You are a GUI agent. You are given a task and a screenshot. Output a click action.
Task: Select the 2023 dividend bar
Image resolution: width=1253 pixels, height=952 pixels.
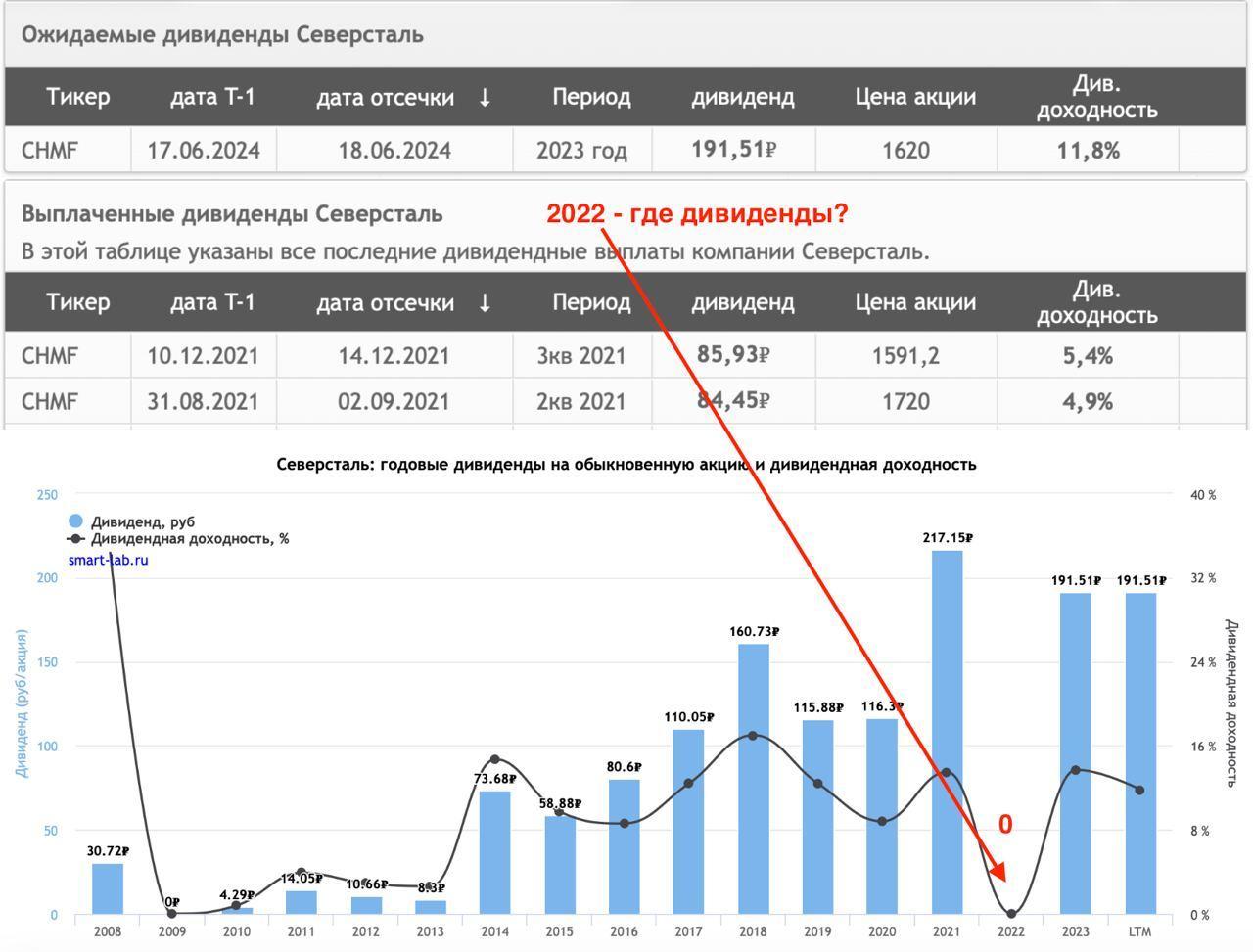click(x=1075, y=753)
